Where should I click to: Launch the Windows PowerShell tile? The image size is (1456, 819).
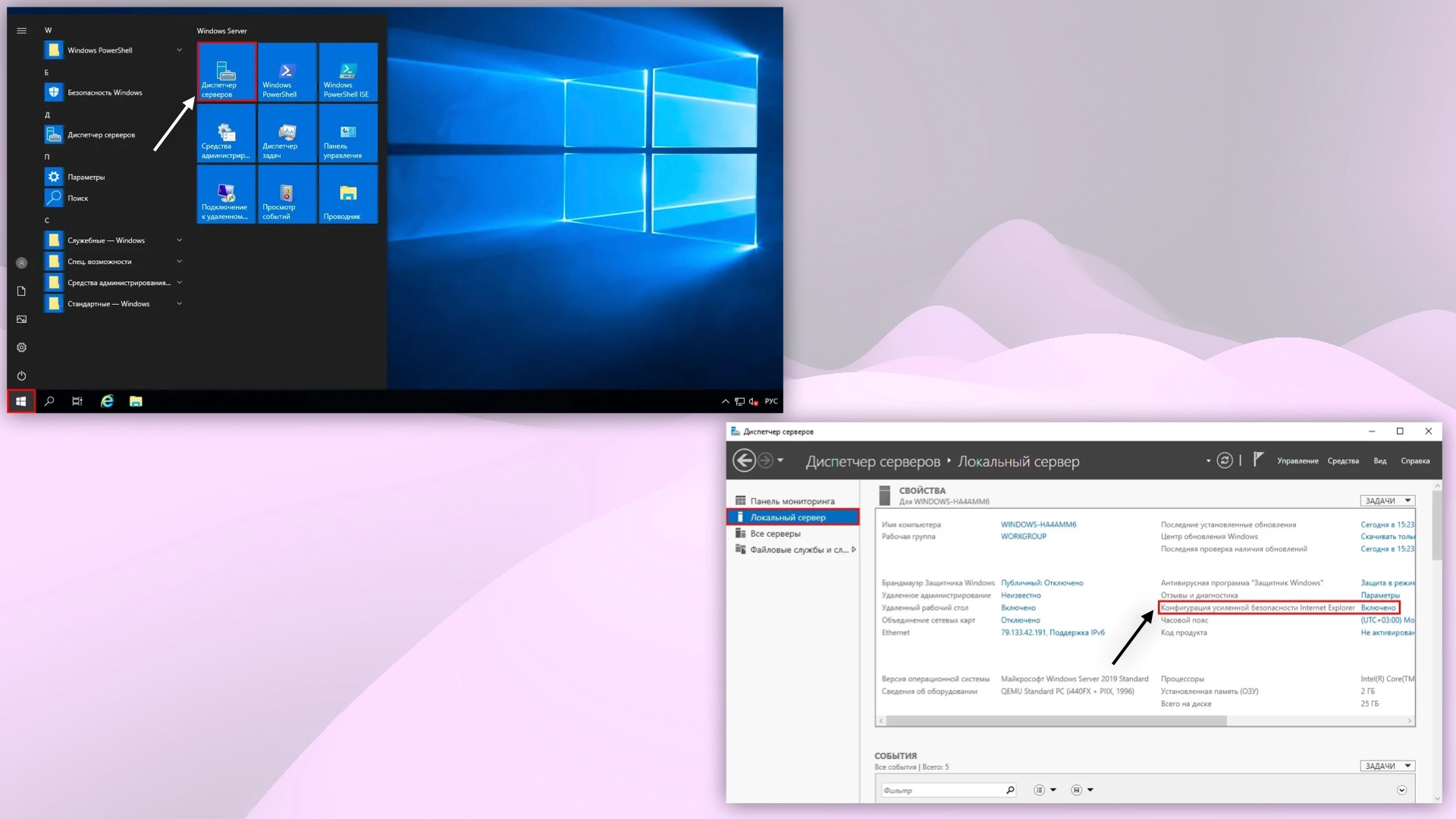point(286,72)
